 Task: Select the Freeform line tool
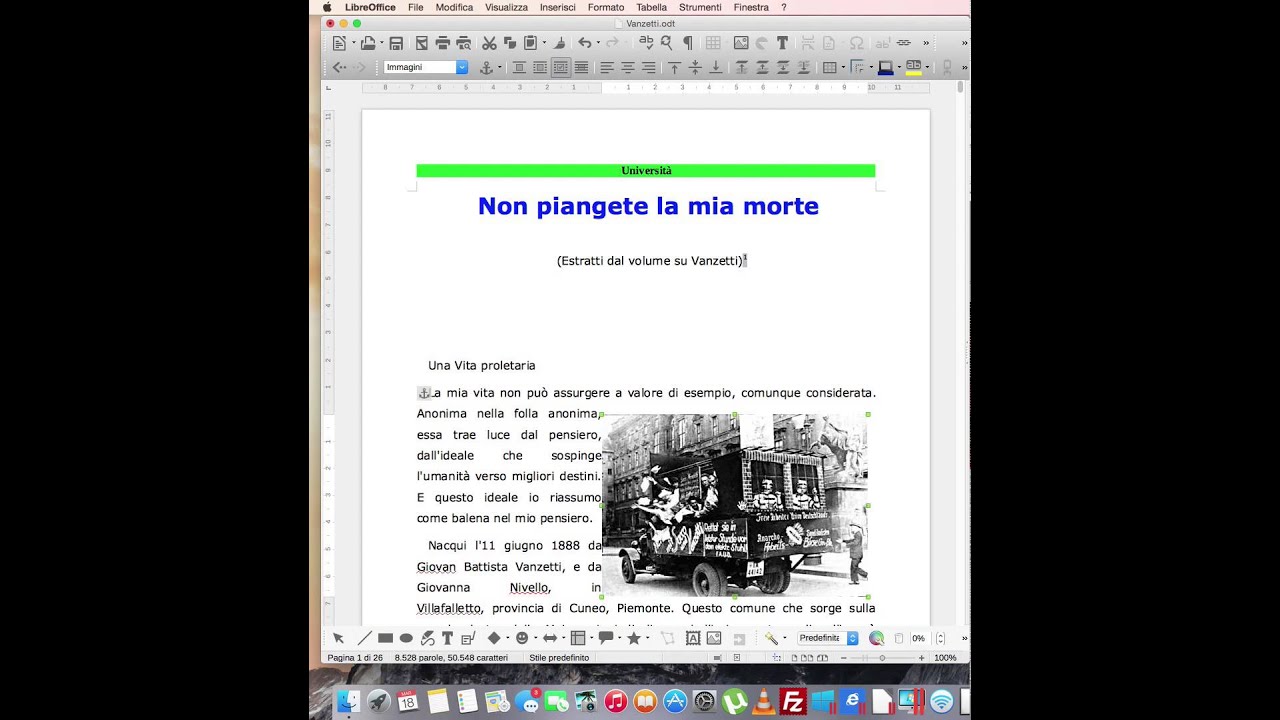427,638
